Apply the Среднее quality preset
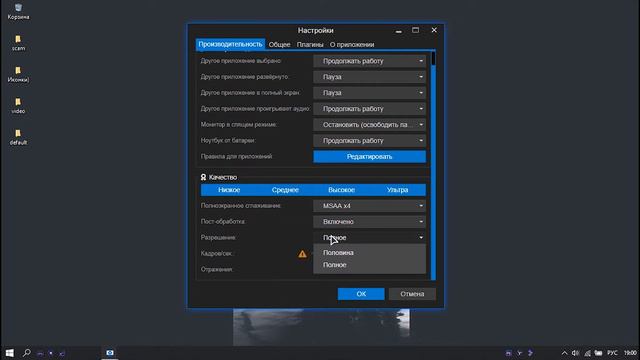 [x=285, y=190]
